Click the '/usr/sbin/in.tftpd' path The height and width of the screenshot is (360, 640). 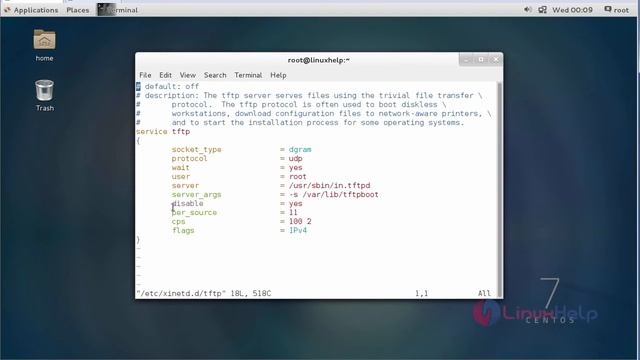[x=329, y=185]
